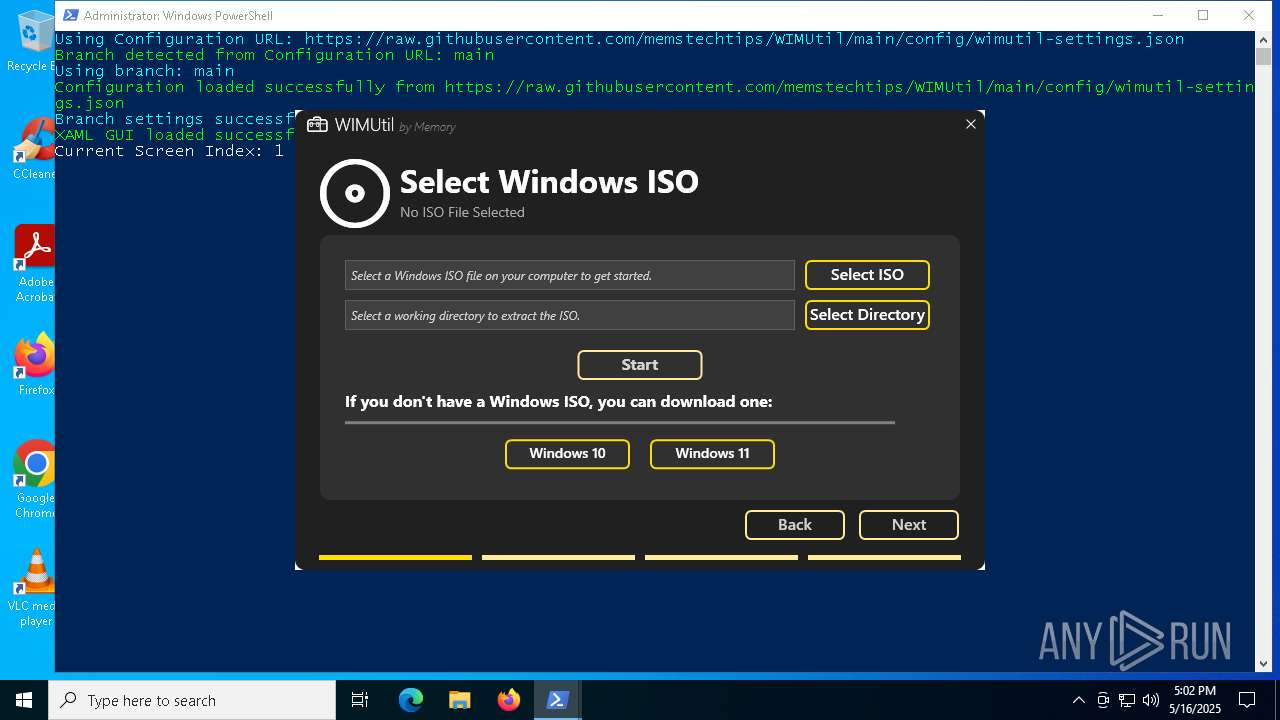1280x720 pixels.
Task: Click the WIMUtil toolbox icon in title
Action: [x=317, y=125]
